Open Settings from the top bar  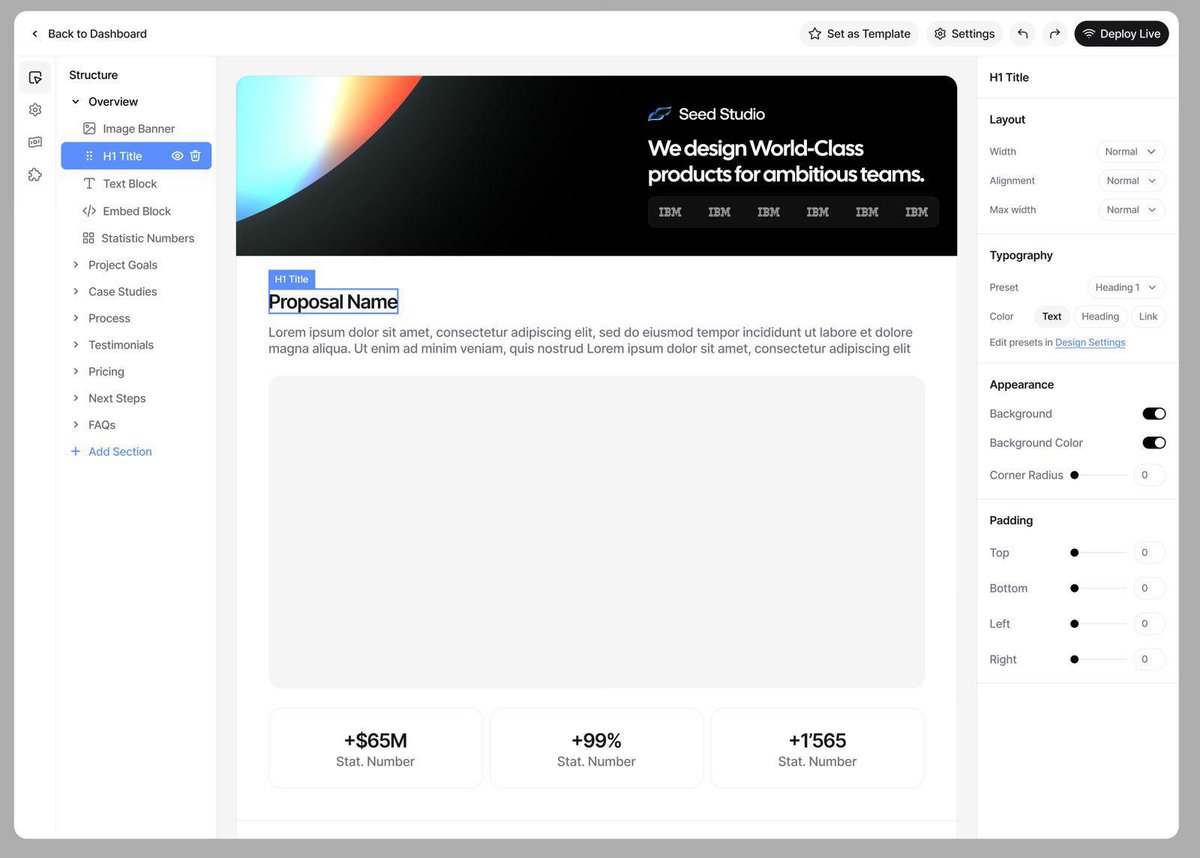tap(964, 34)
